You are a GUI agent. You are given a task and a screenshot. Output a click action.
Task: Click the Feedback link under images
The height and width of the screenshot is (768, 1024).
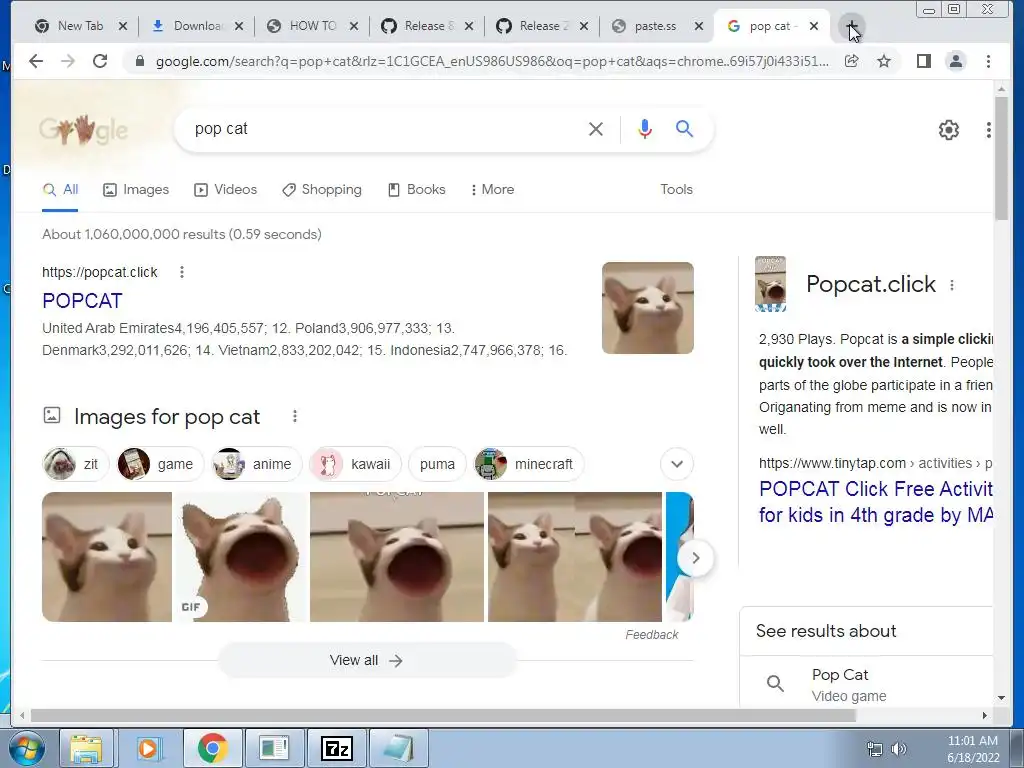(x=651, y=635)
